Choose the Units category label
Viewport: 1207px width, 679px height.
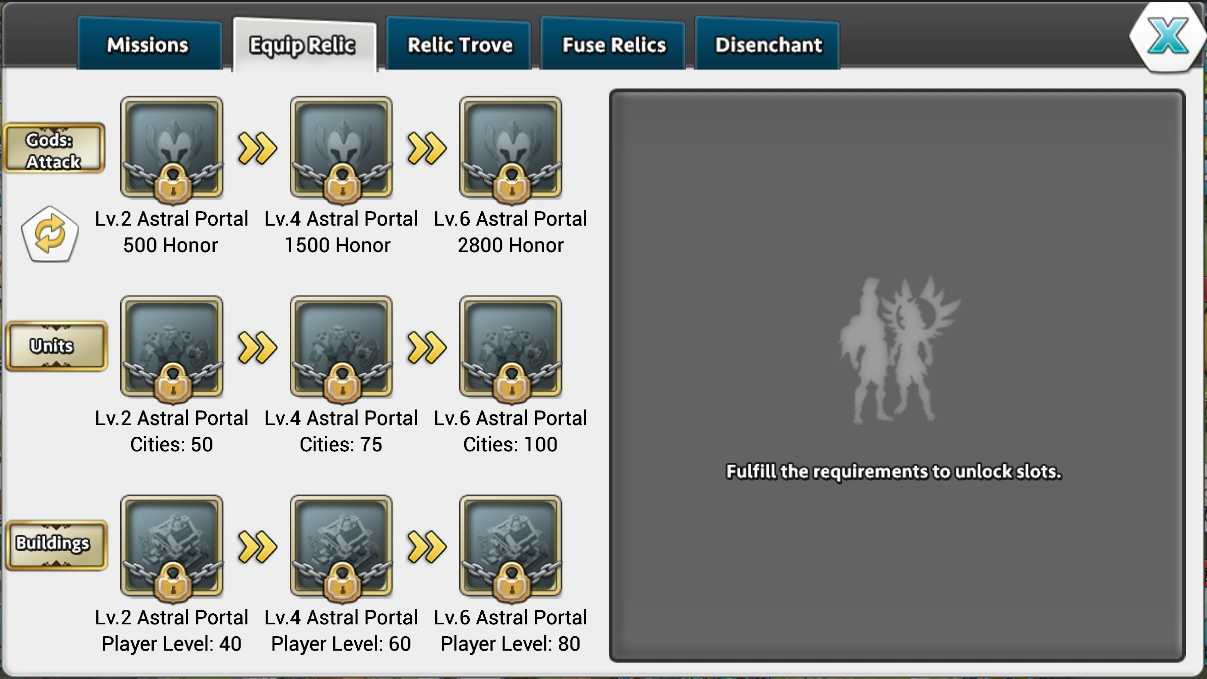click(54, 346)
